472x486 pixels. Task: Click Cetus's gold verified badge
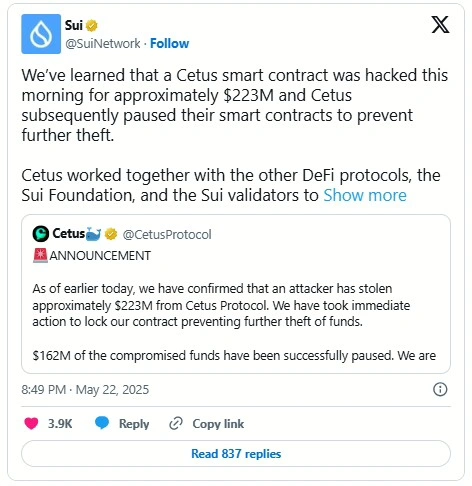click(111, 234)
